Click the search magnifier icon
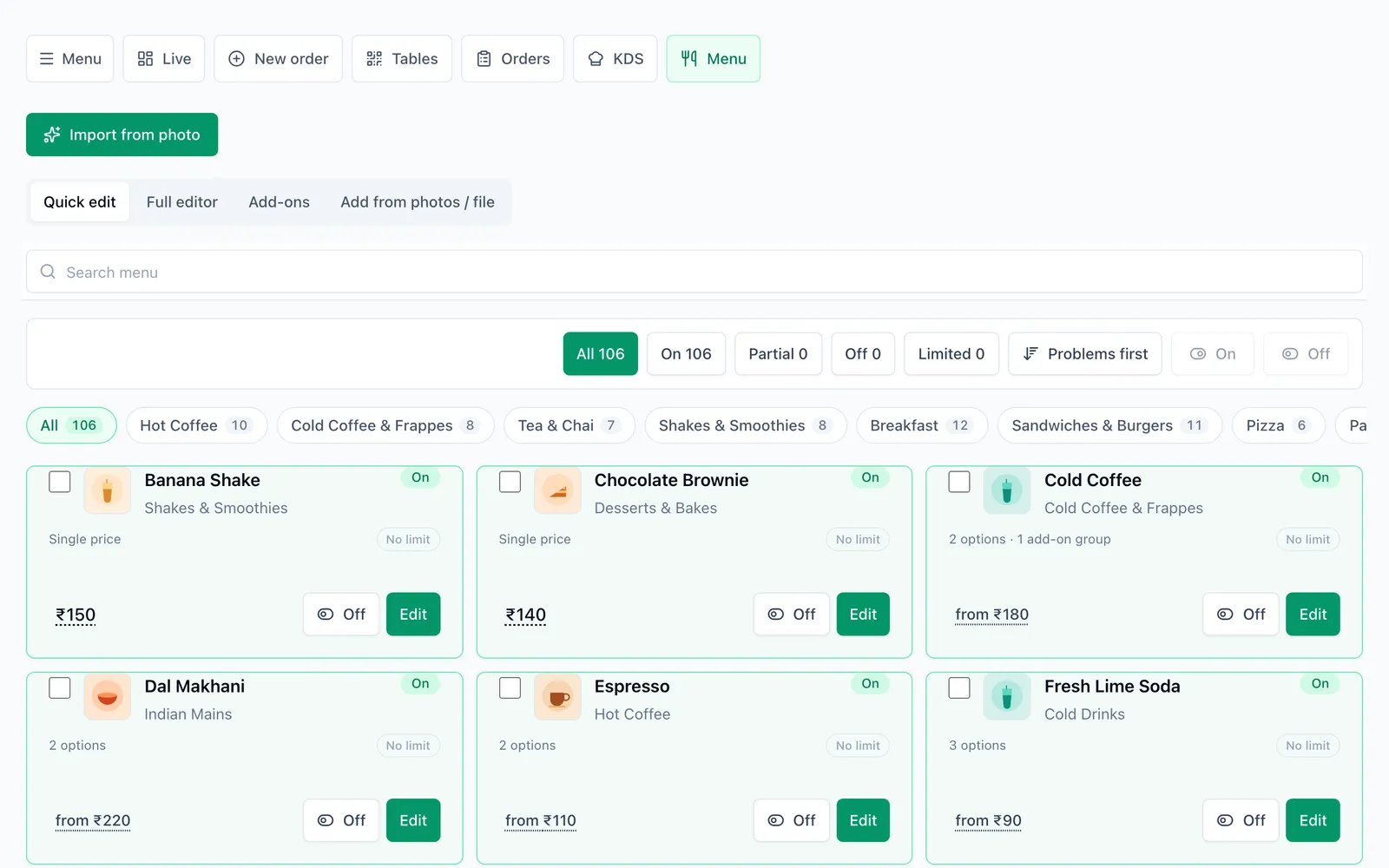 pyautogui.click(x=48, y=272)
